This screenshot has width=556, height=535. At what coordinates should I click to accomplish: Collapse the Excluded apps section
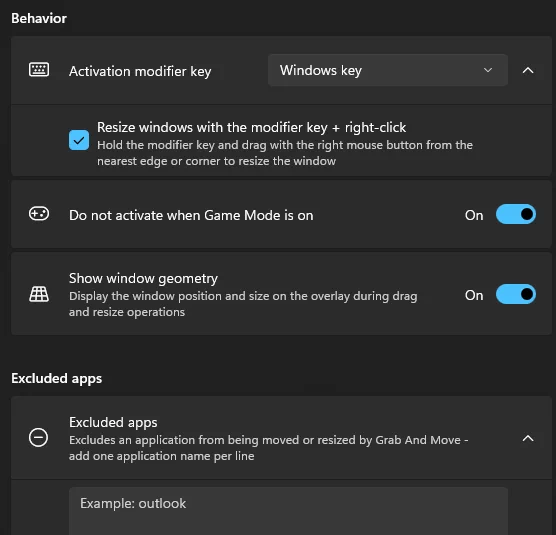[x=528, y=439]
